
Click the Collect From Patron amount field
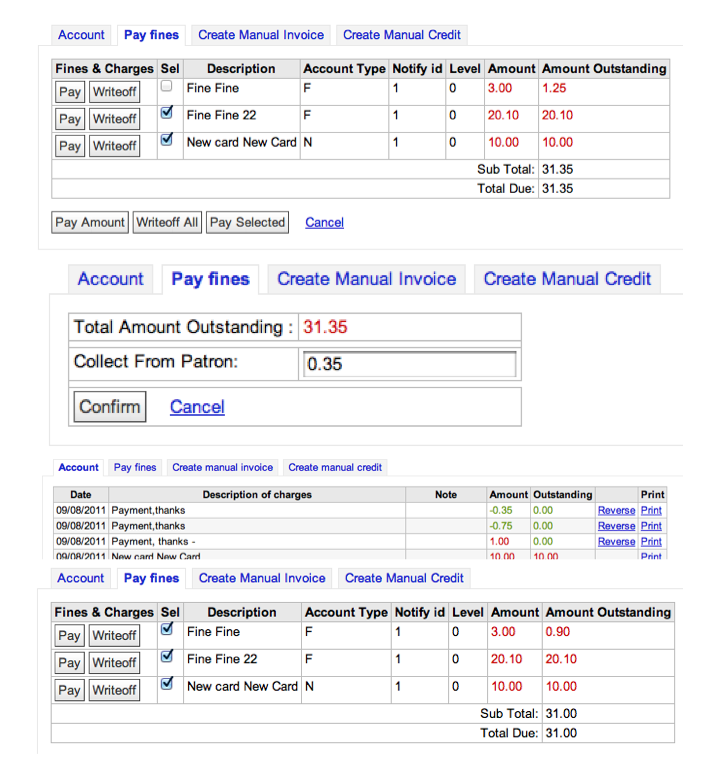pos(409,364)
